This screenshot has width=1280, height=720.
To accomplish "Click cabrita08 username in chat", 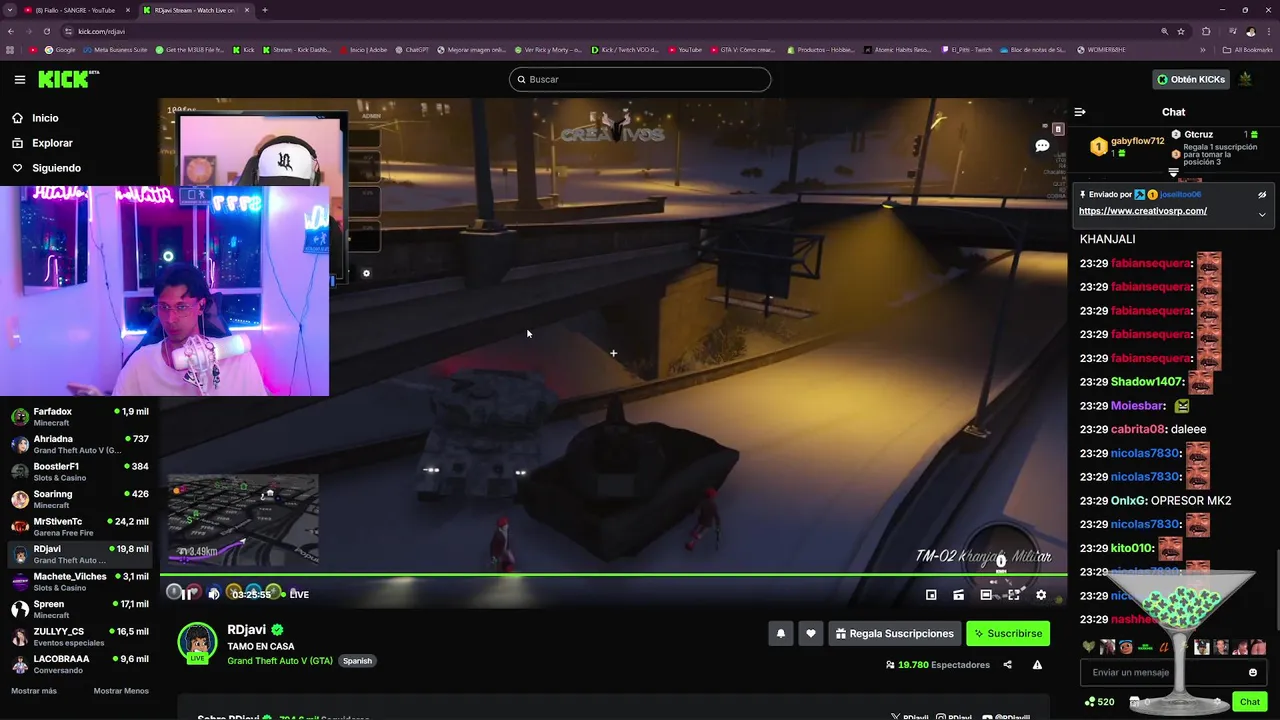I will 1137,429.
